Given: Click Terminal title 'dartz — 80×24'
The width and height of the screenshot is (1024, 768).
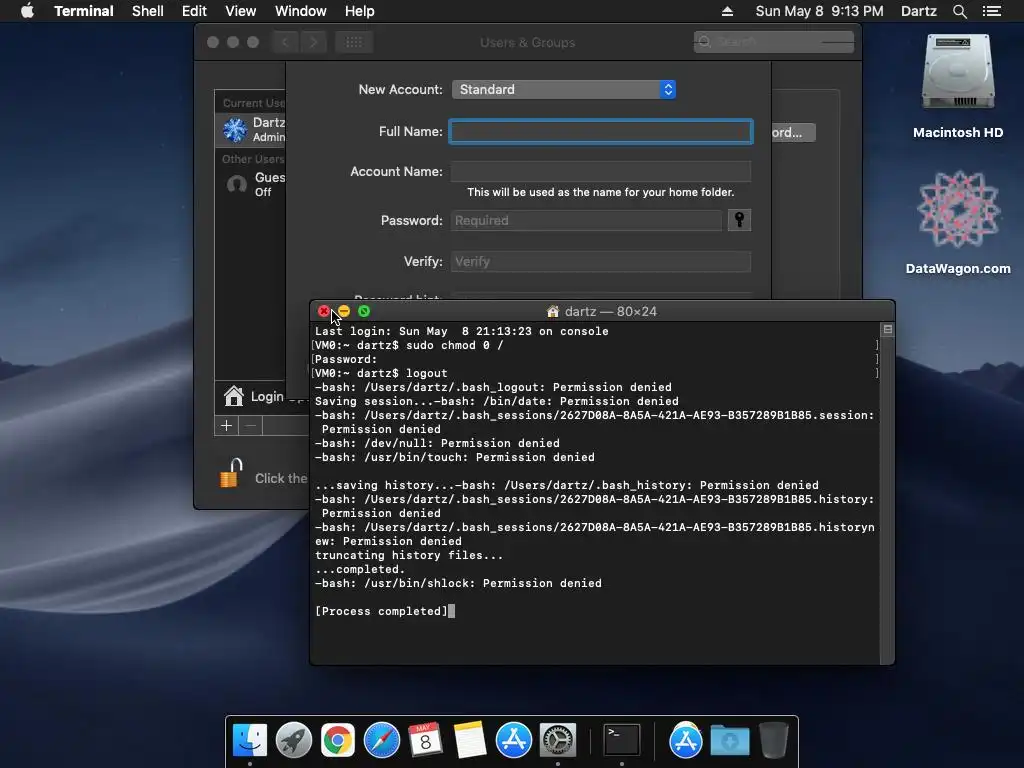Looking at the screenshot, I should coord(611,312).
